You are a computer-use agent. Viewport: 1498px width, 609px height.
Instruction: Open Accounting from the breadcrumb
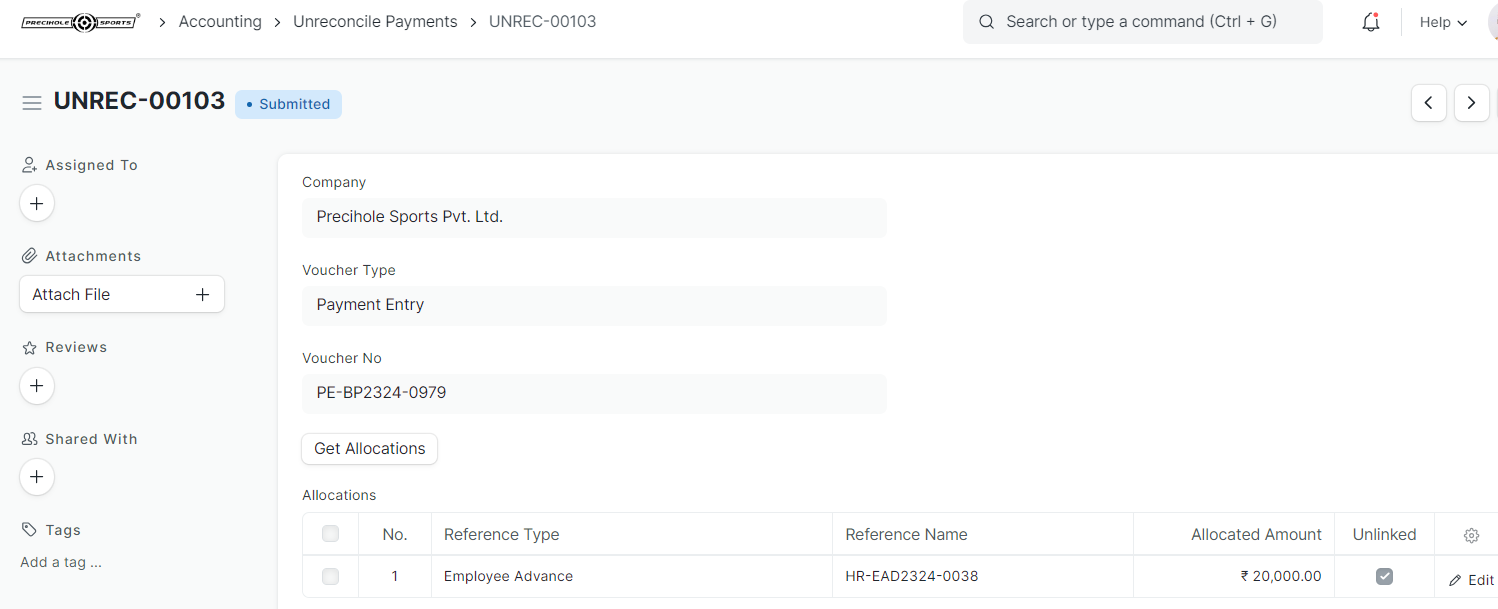(219, 21)
